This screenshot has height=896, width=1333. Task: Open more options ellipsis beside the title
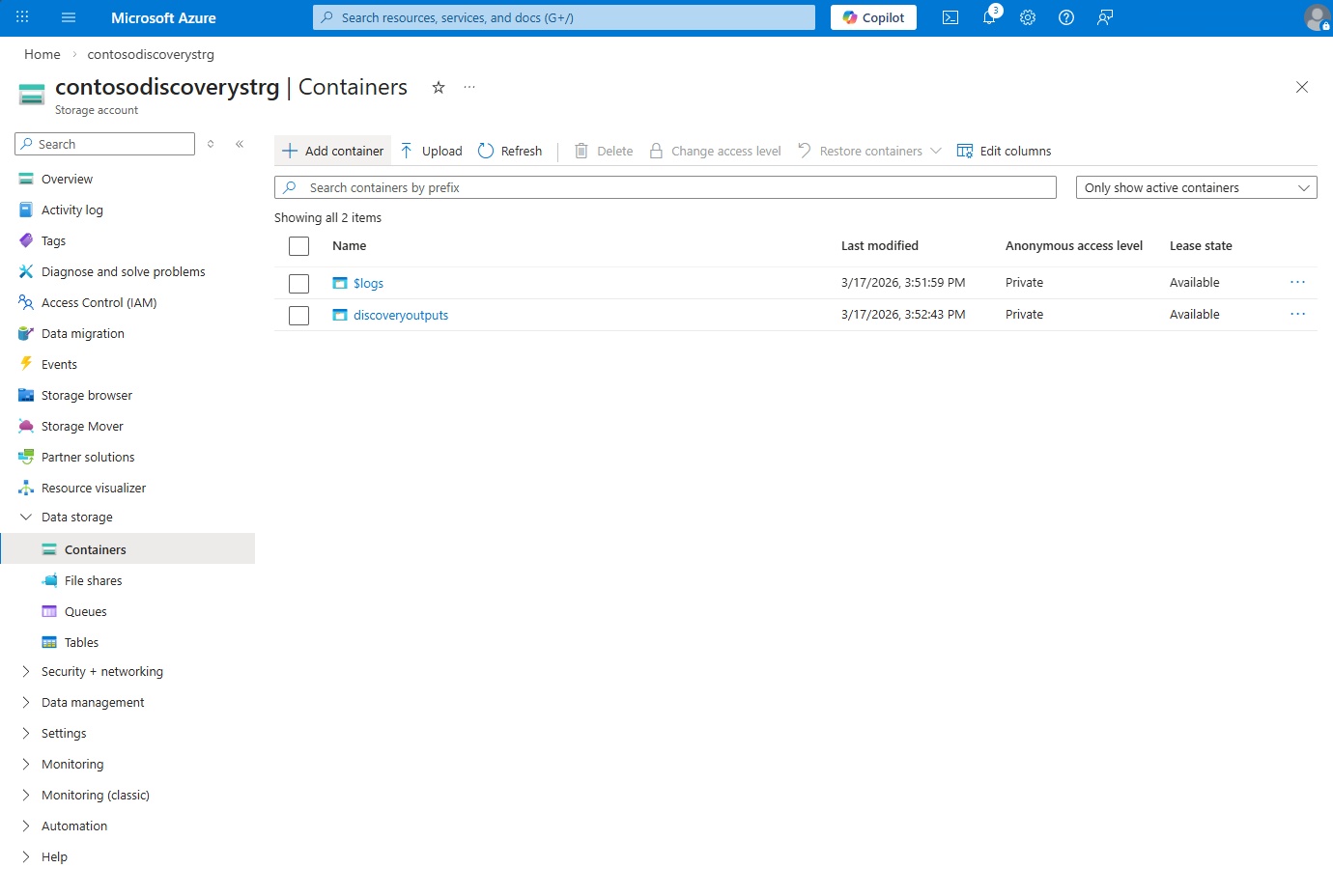(469, 87)
